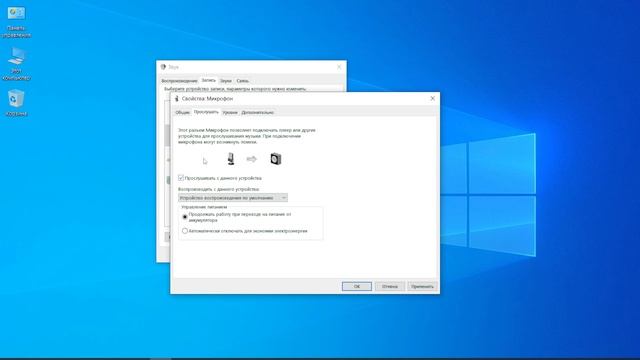Open the Sounds tab in the Sound window

(x=226, y=81)
